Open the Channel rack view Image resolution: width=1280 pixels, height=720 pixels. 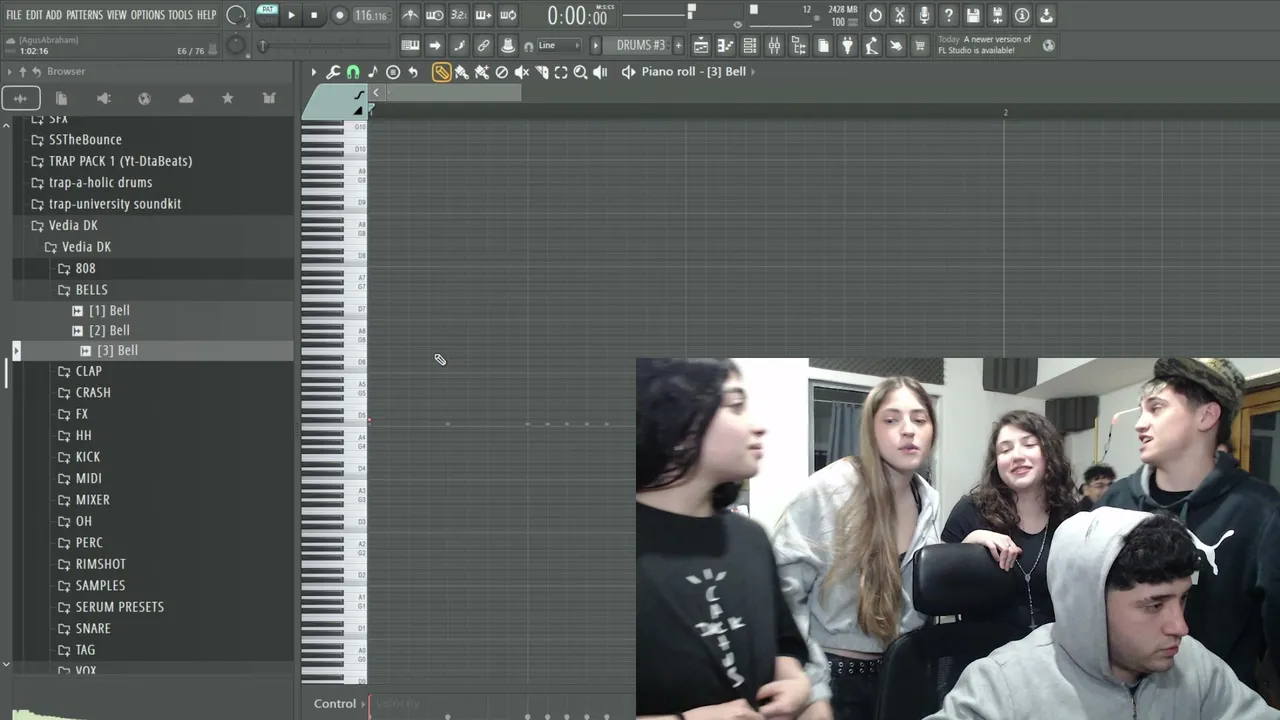749,45
